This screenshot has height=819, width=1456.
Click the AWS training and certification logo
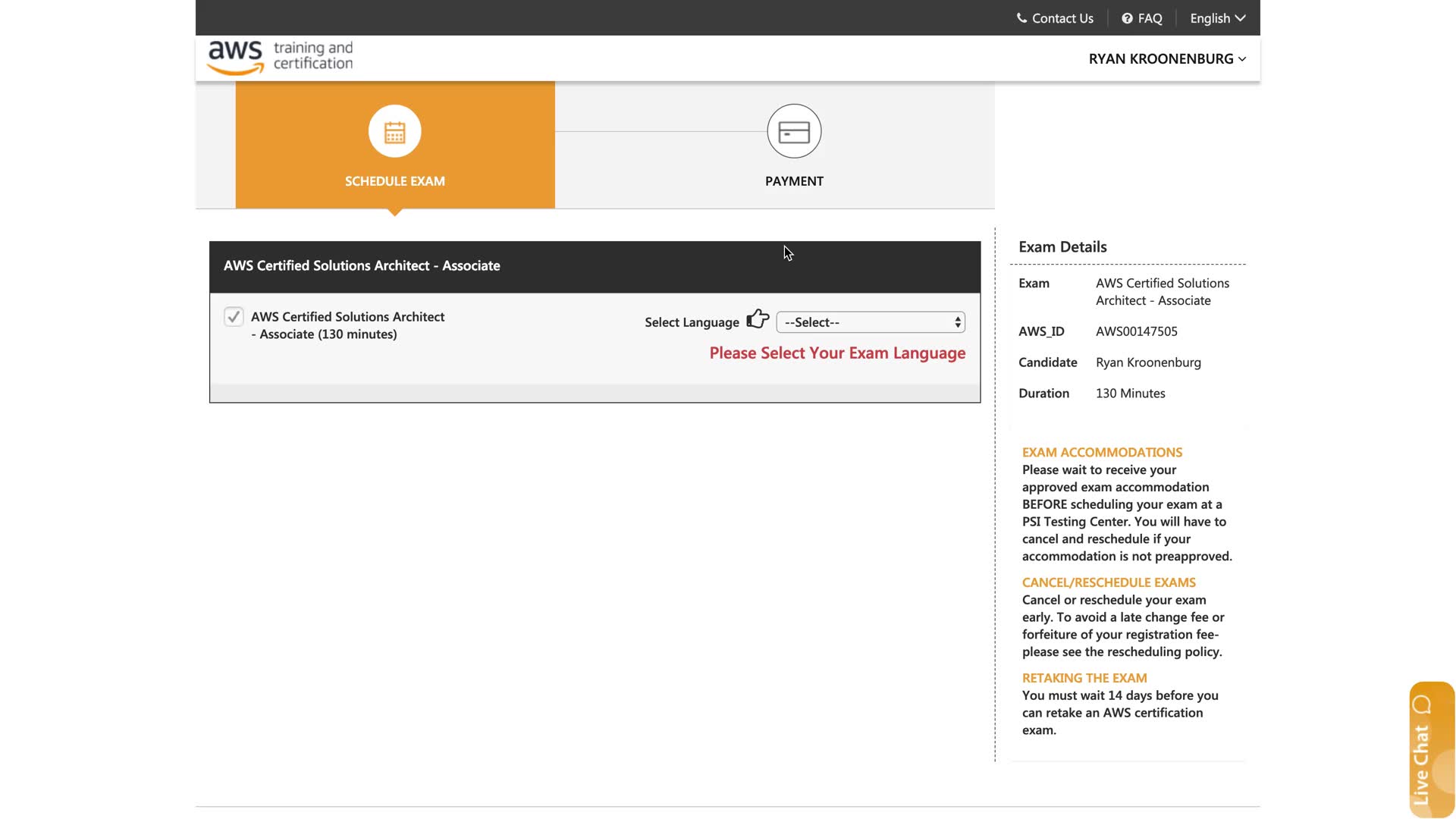click(x=281, y=58)
